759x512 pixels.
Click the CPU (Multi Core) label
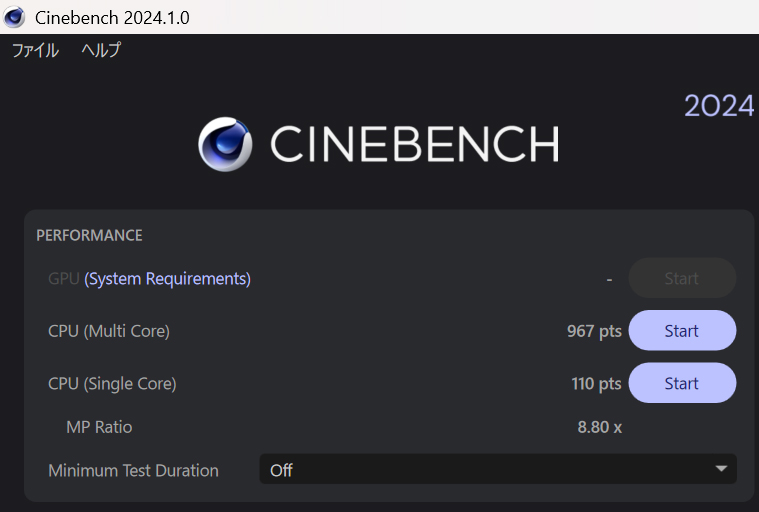pyautogui.click(x=109, y=331)
